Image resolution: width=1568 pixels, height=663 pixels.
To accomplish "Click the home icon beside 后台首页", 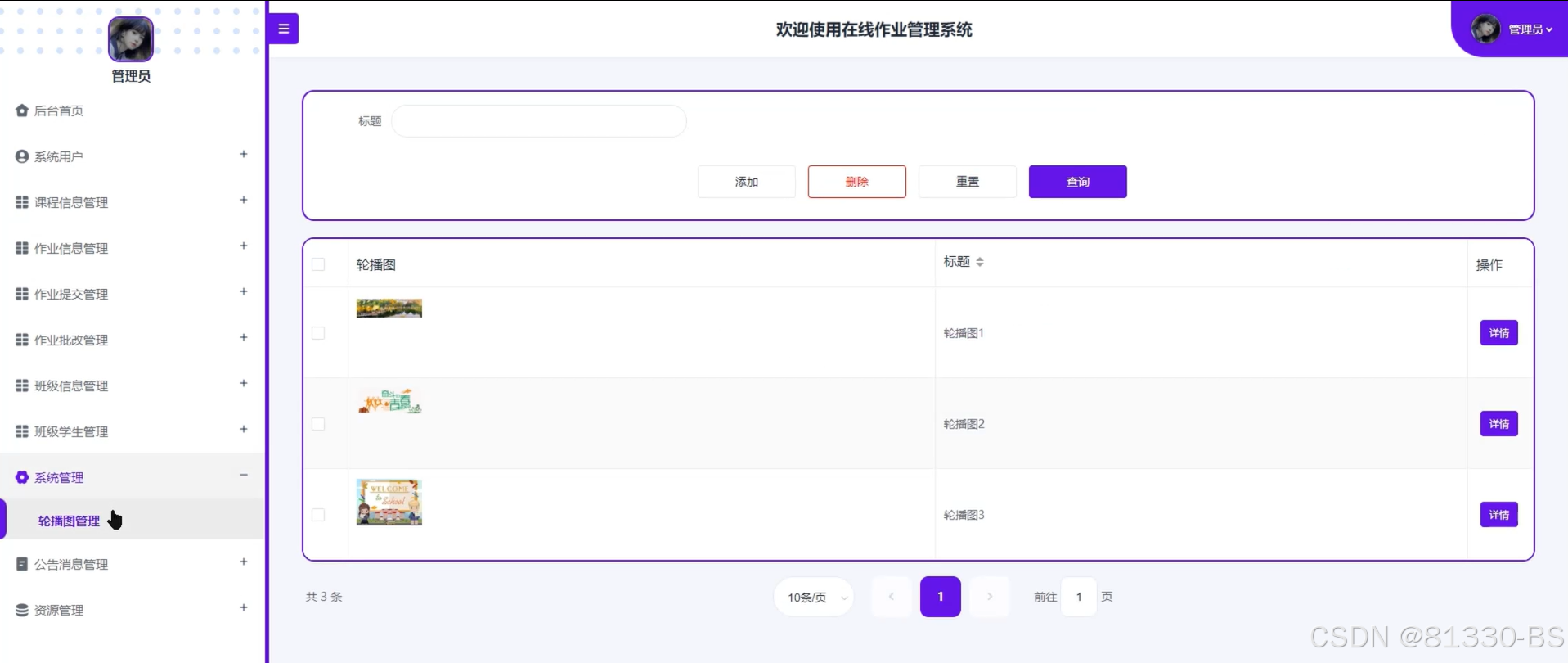I will coord(22,110).
